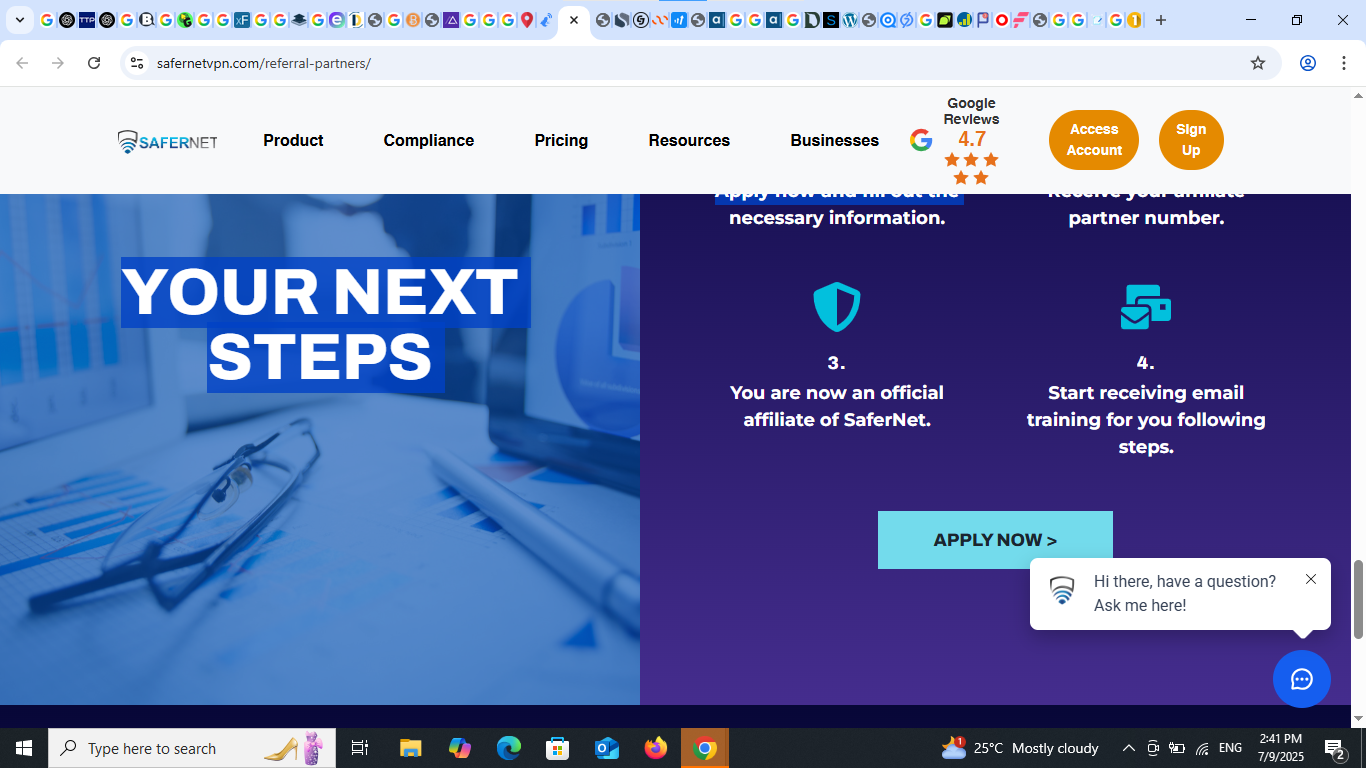Open the Copilot taskbar icon

(x=460, y=748)
